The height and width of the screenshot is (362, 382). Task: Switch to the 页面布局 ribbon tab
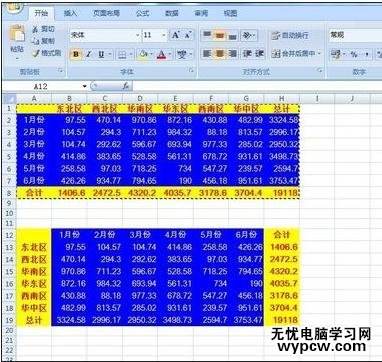[106, 13]
